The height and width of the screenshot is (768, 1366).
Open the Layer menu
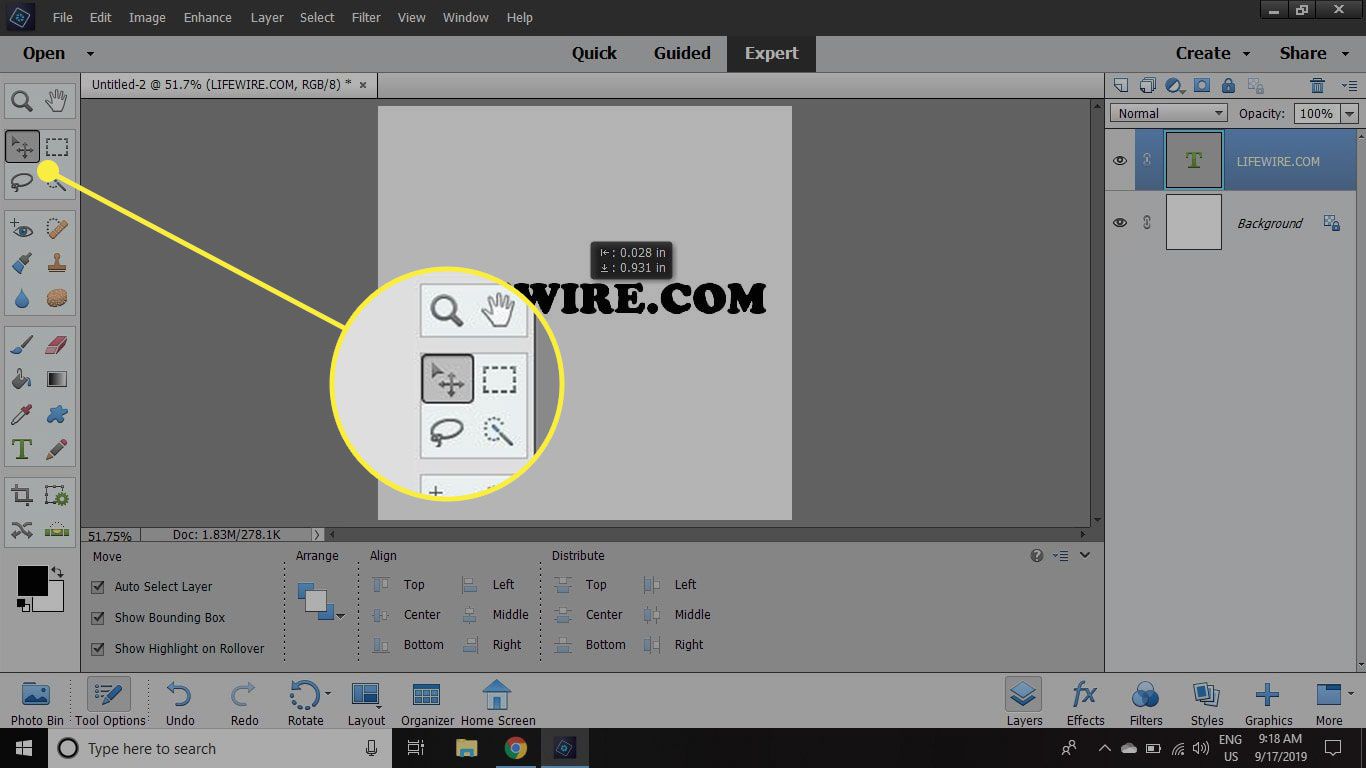coord(267,18)
